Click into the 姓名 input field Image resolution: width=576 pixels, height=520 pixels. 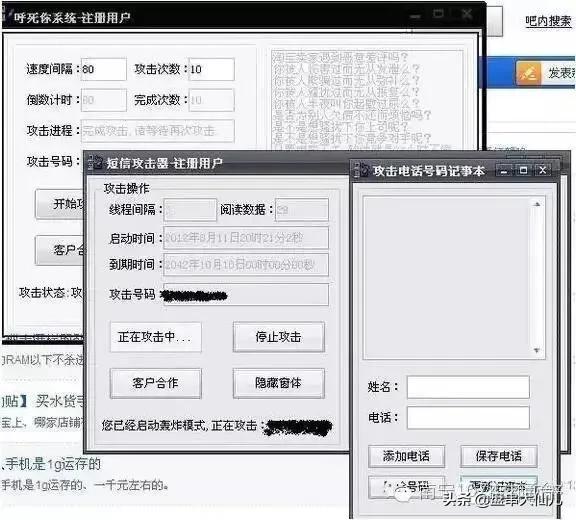pos(468,387)
